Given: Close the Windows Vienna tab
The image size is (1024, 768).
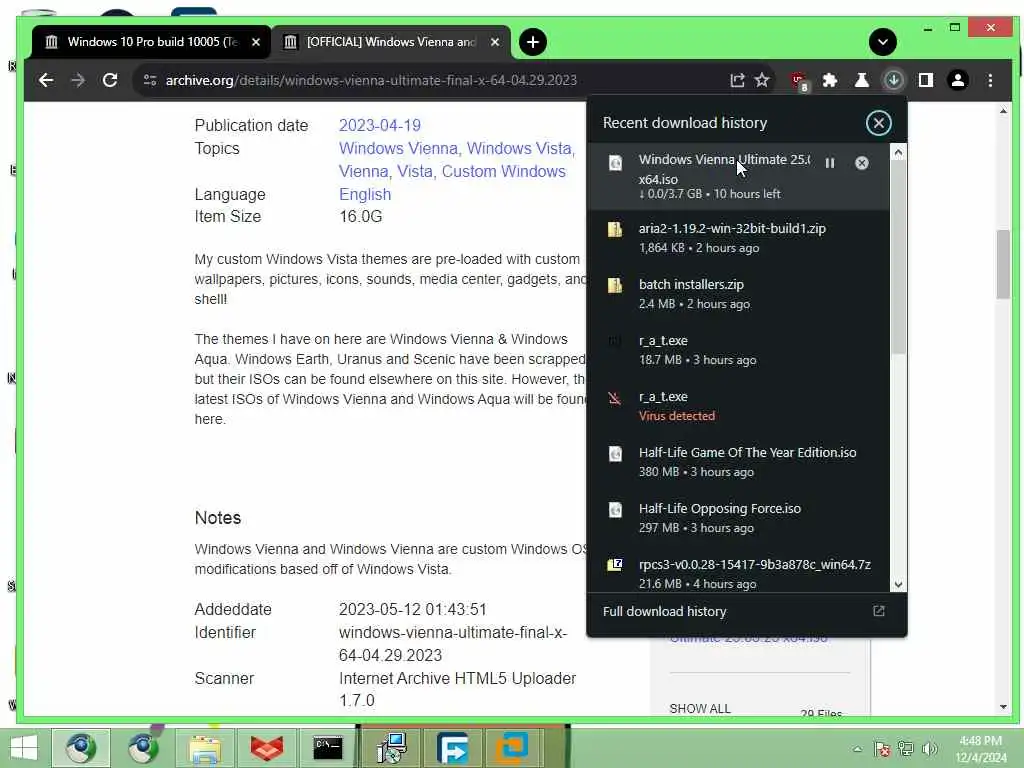Looking at the screenshot, I should click(495, 42).
